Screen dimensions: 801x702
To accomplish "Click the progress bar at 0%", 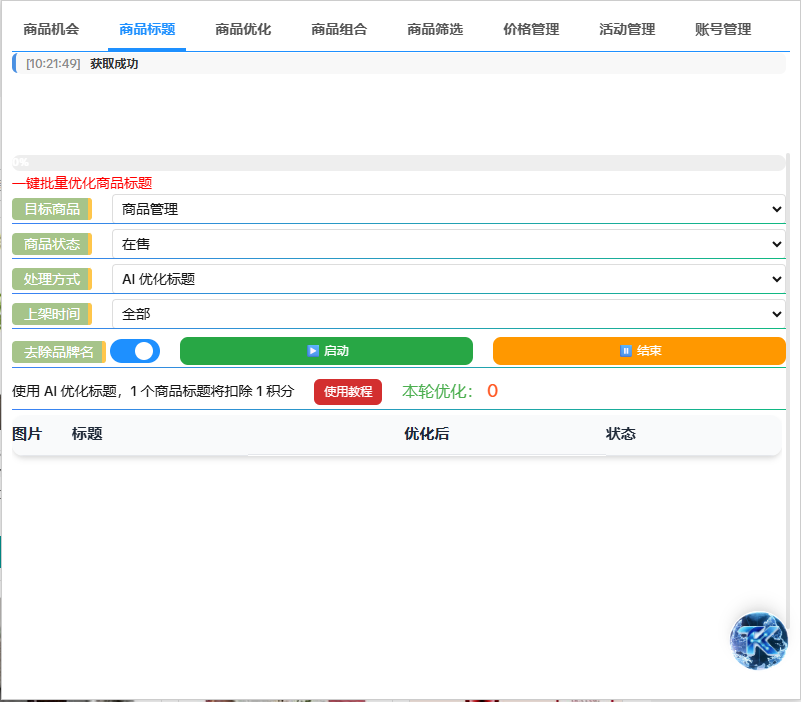I will point(398,163).
